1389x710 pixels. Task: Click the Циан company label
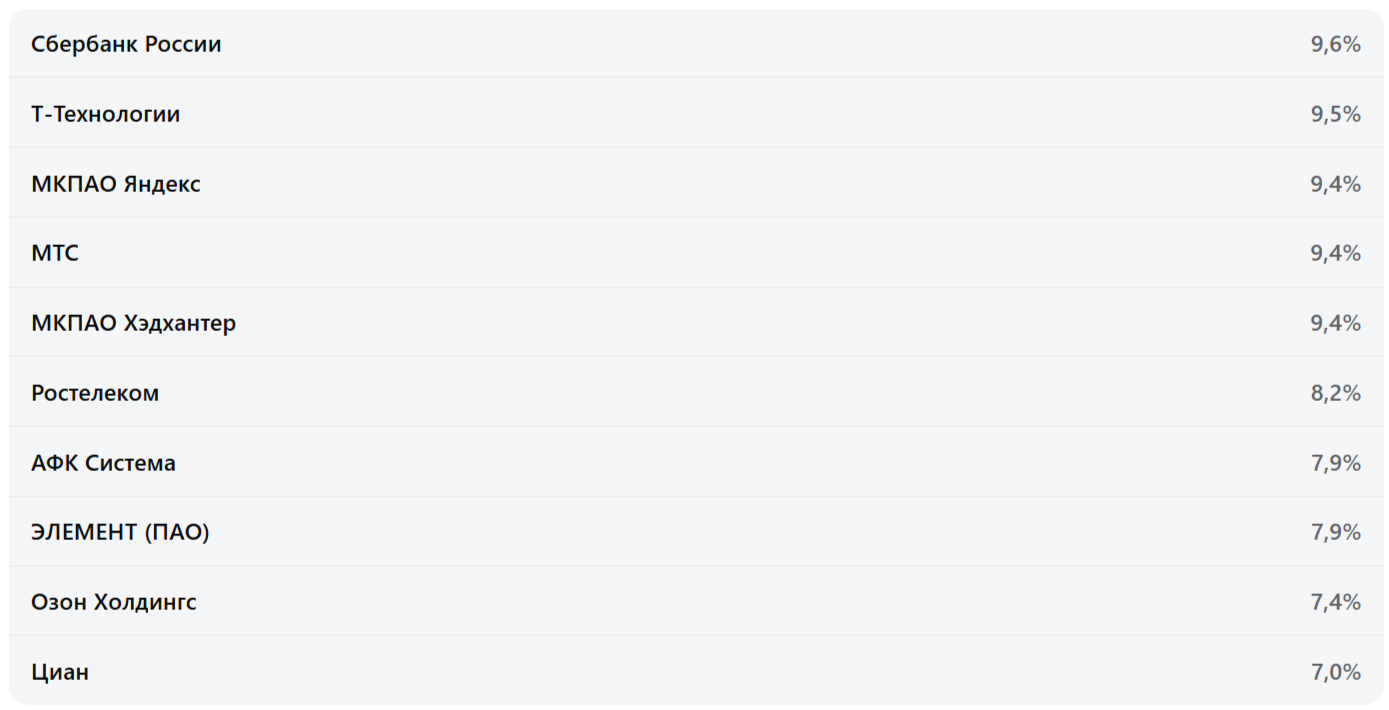click(x=60, y=672)
